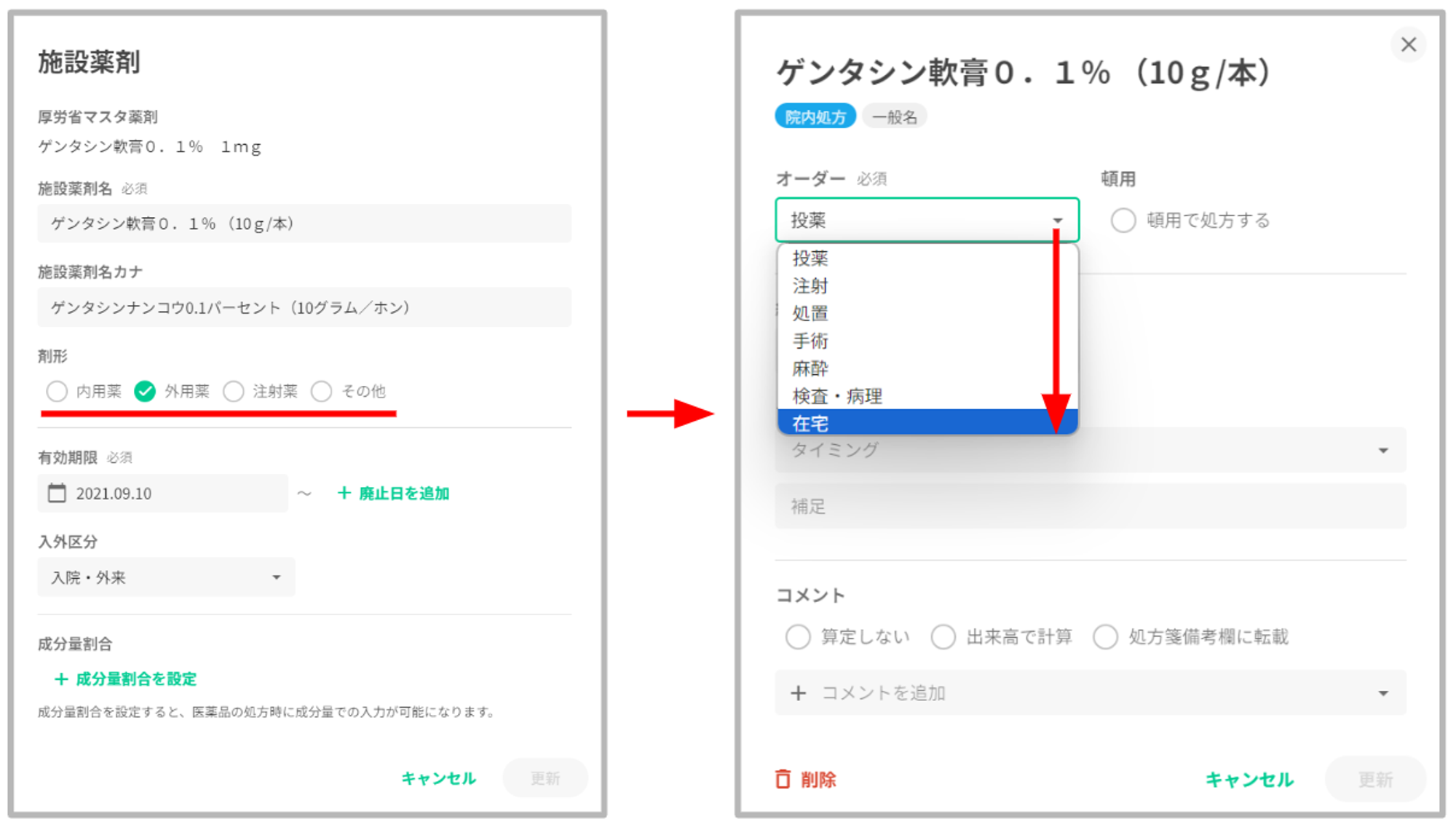1456x827 pixels.
Task: Choose 処方箋備考欄に転載 radio option
Action: (1105, 636)
